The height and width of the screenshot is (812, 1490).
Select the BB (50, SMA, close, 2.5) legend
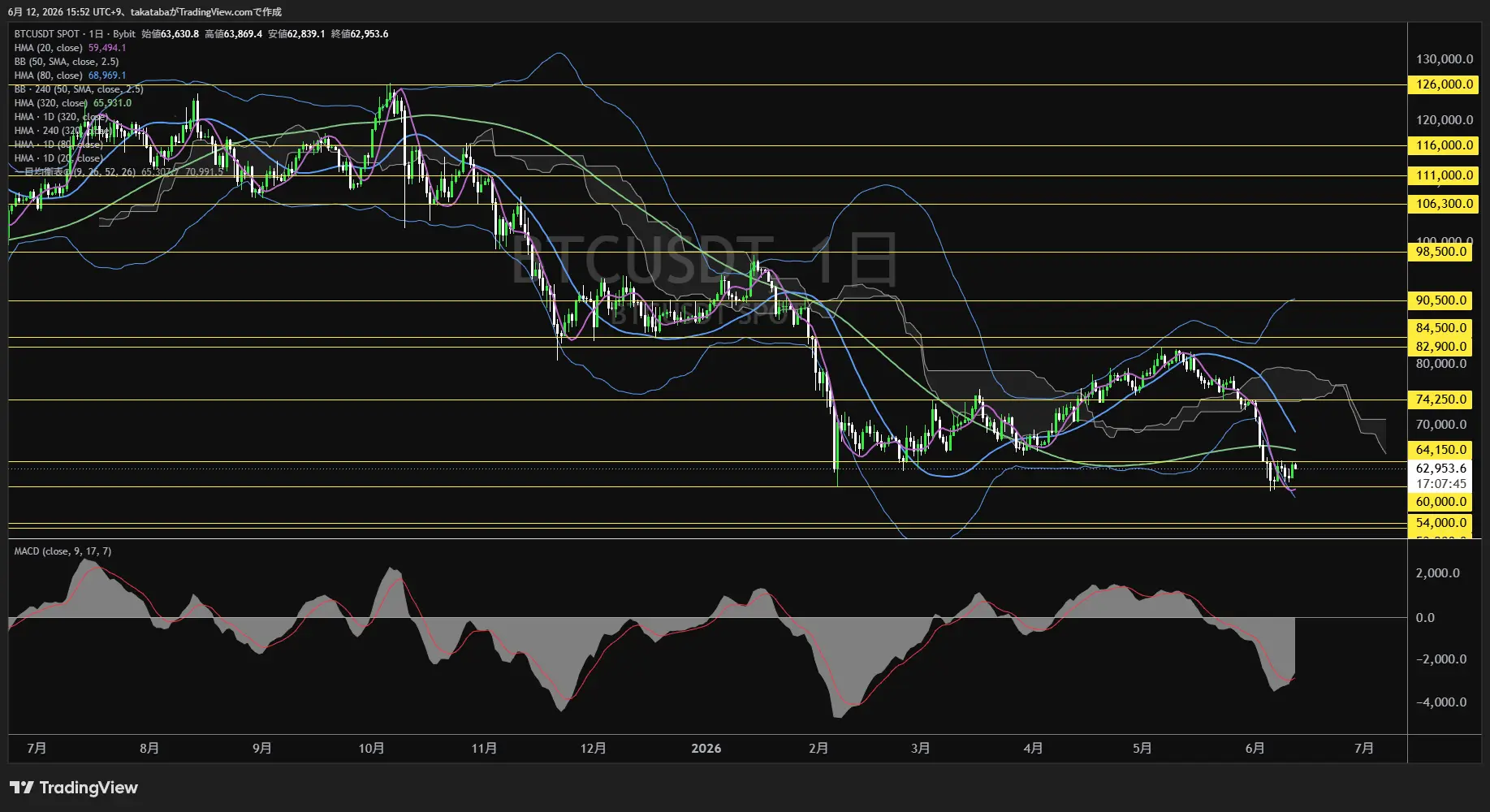(67, 62)
